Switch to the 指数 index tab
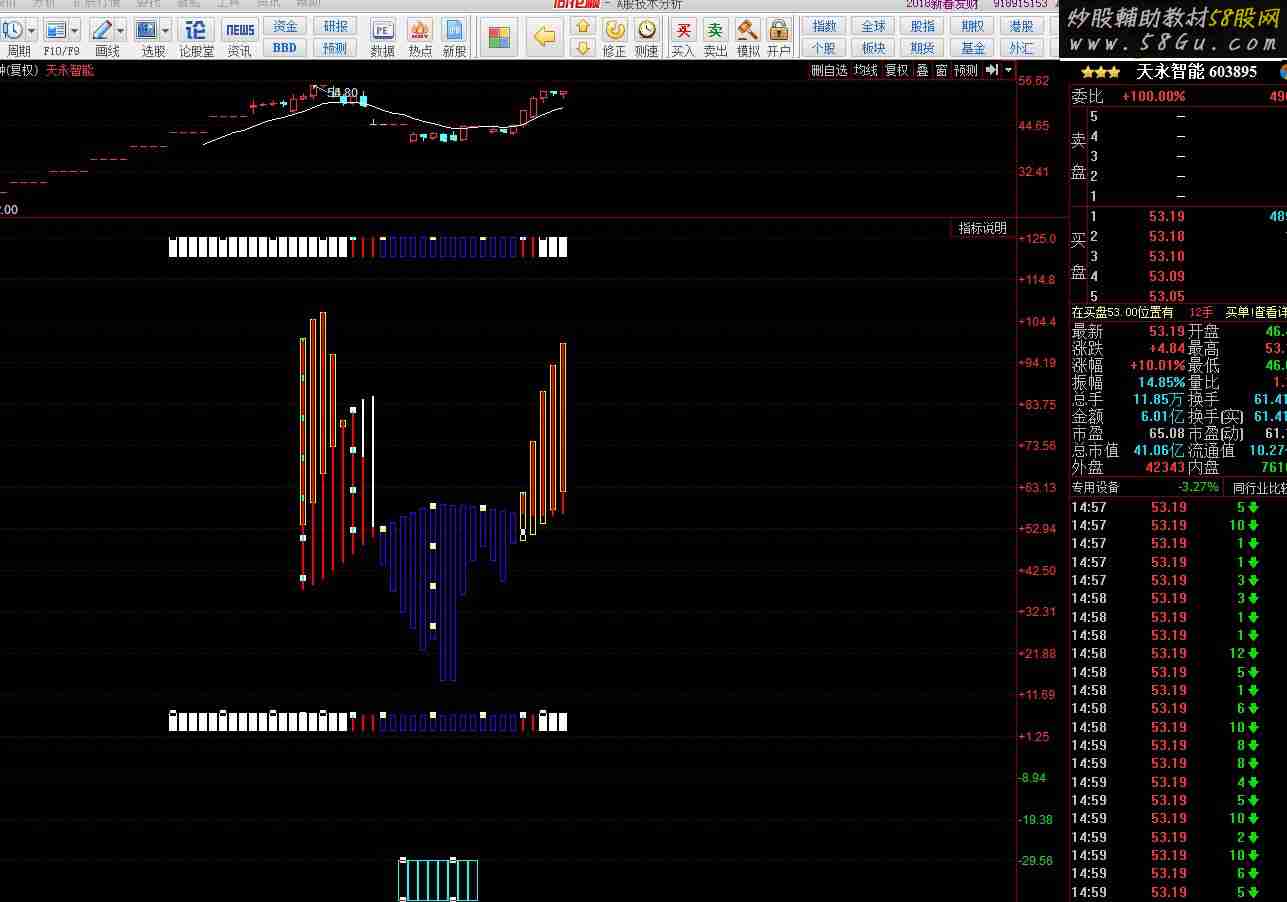This screenshot has height=902, width=1287. coord(824,27)
